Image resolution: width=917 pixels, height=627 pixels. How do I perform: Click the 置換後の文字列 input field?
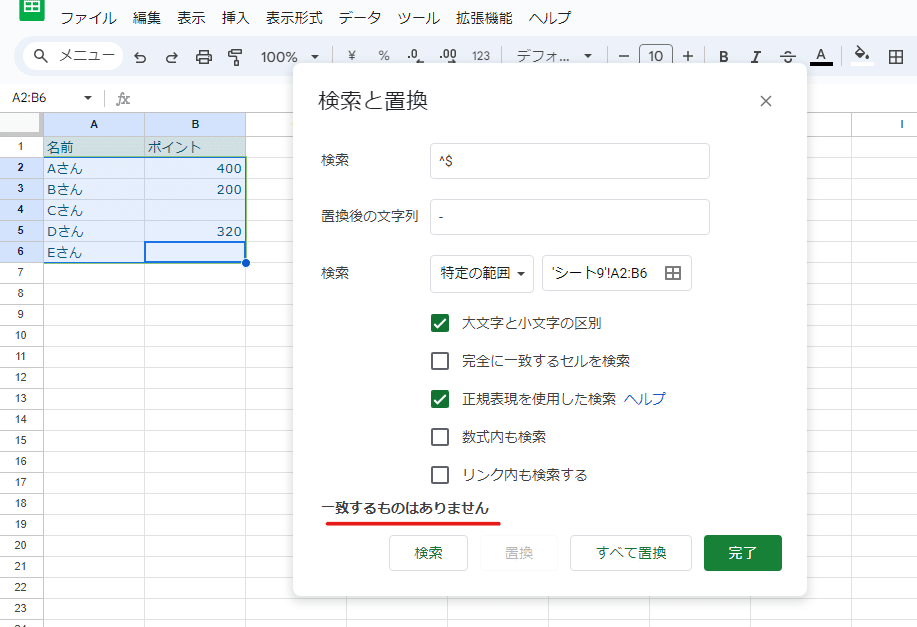point(570,217)
